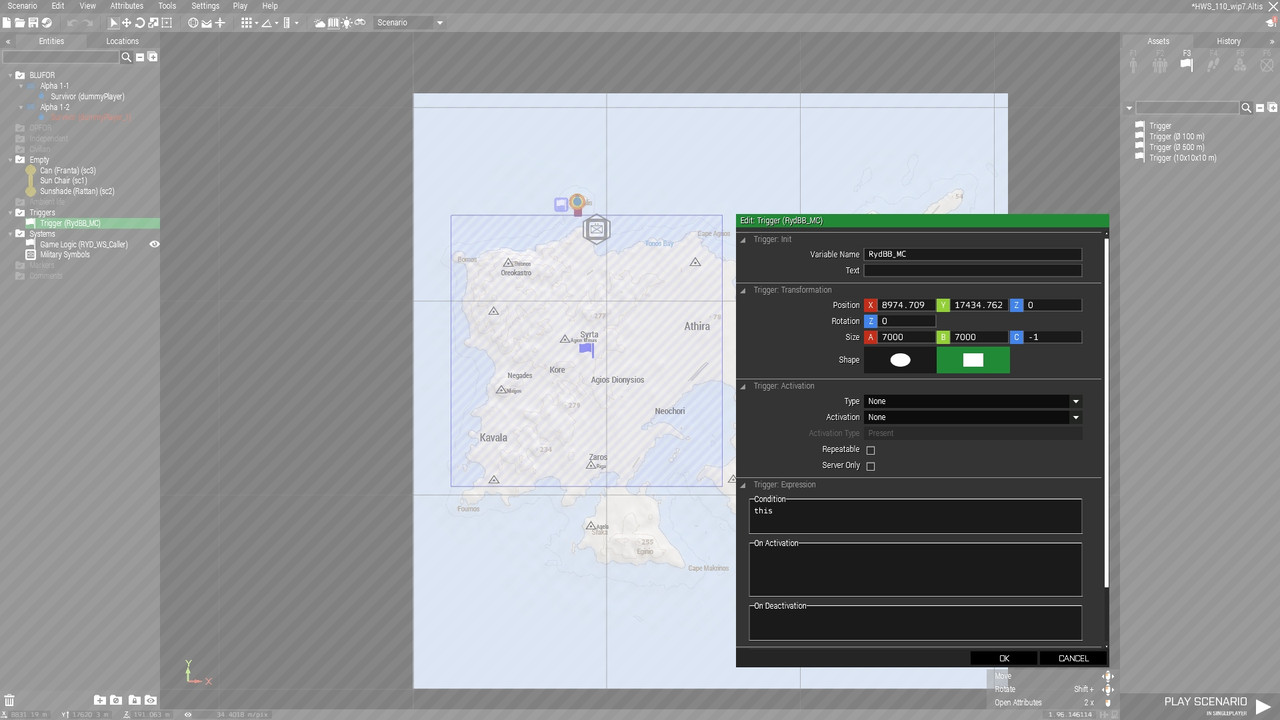1280x720 pixels.
Task: Toggle the map textures icon
Action: click(x=334, y=23)
